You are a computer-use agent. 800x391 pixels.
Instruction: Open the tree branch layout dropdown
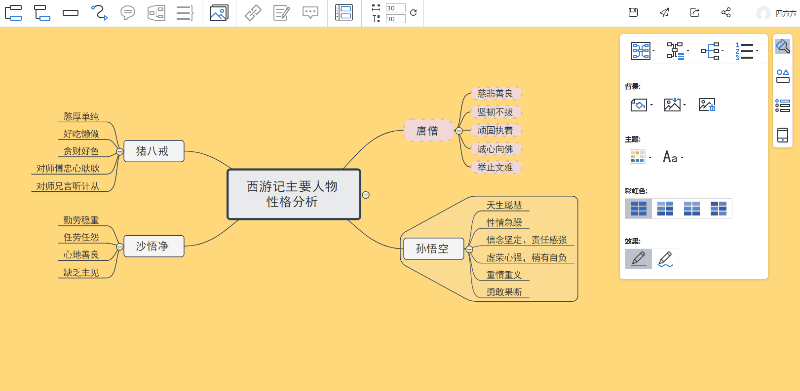point(711,51)
